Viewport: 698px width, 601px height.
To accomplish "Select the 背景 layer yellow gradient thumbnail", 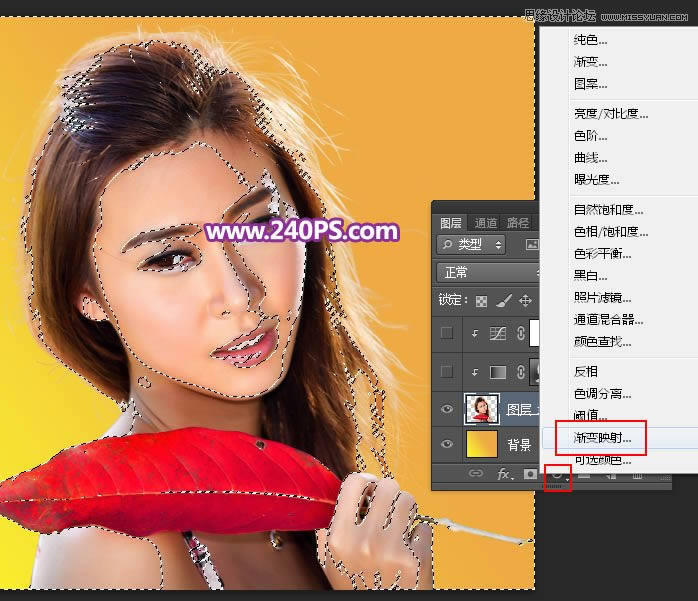I will tap(481, 444).
